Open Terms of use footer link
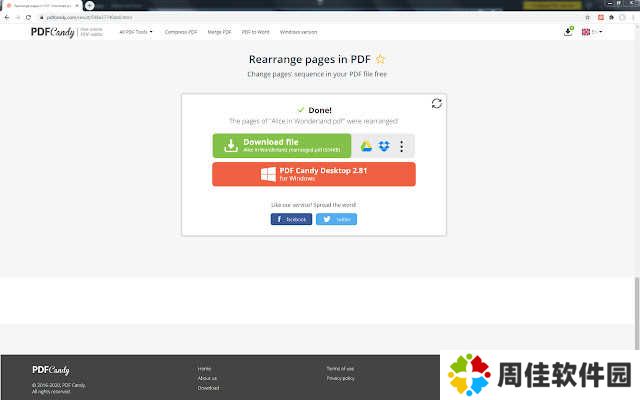Screen dimensions: 640x400 click(340, 368)
